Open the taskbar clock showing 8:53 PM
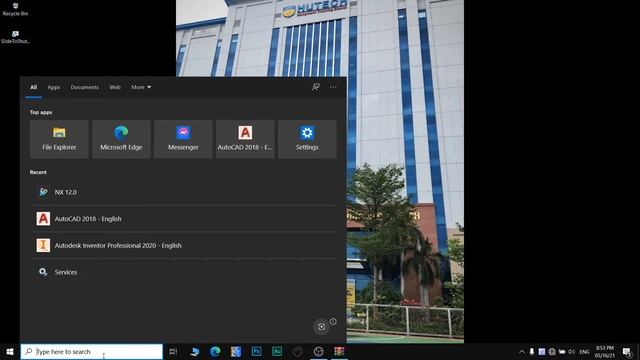The width and height of the screenshot is (640, 360). (605, 352)
